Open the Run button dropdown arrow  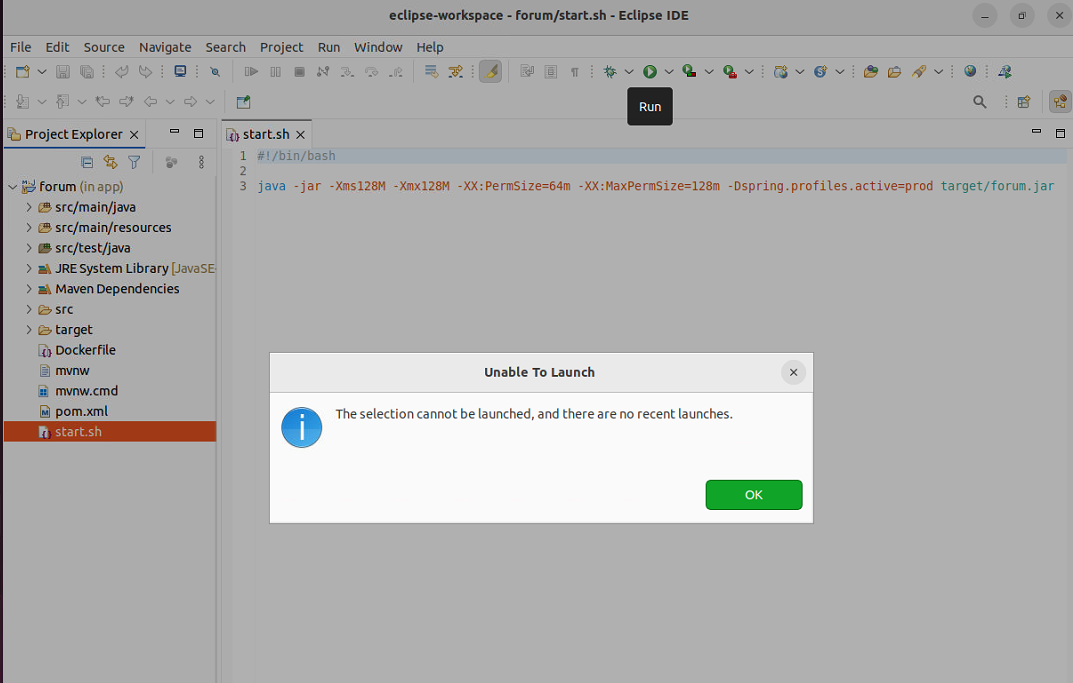(x=669, y=71)
